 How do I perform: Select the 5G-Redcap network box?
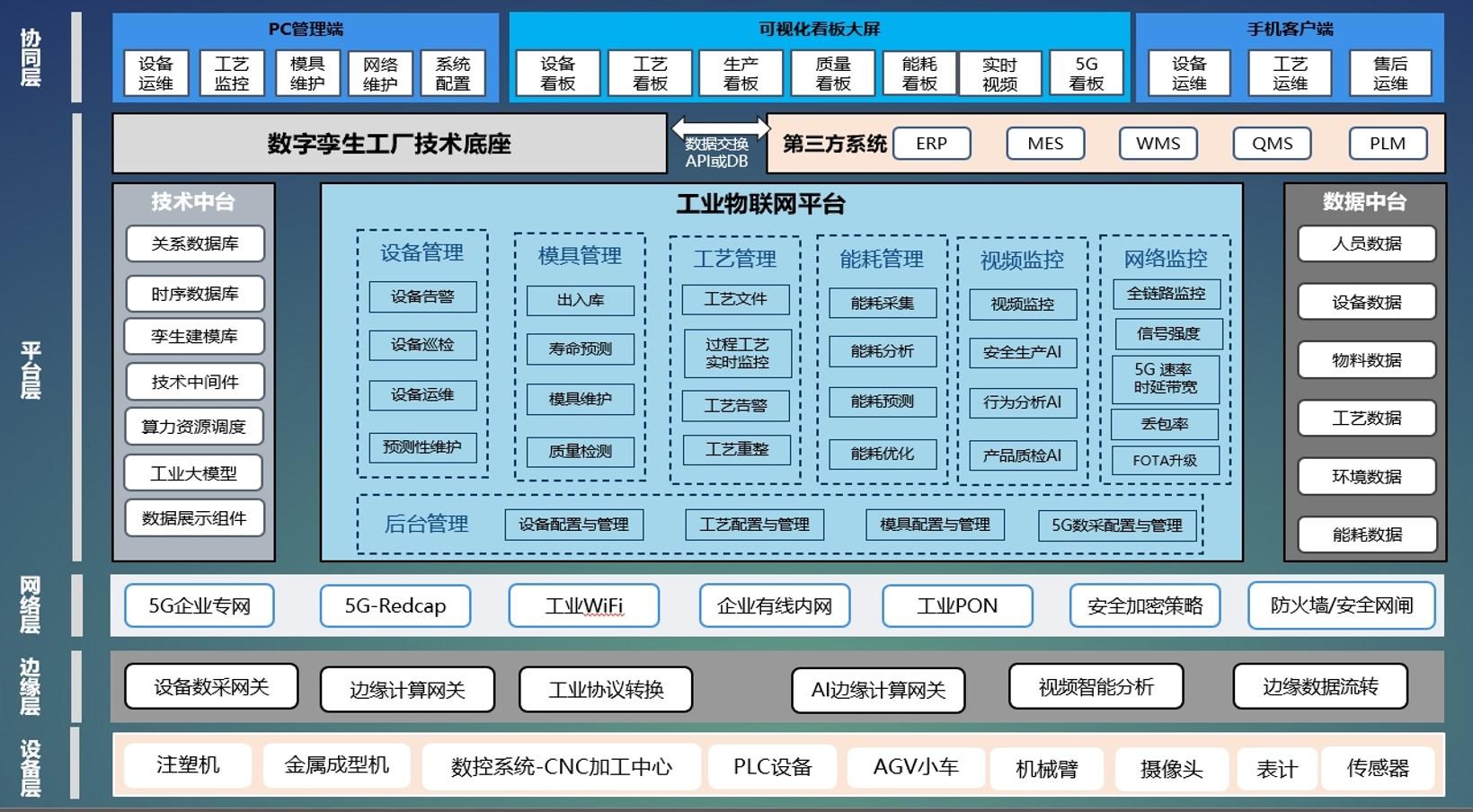coord(395,606)
